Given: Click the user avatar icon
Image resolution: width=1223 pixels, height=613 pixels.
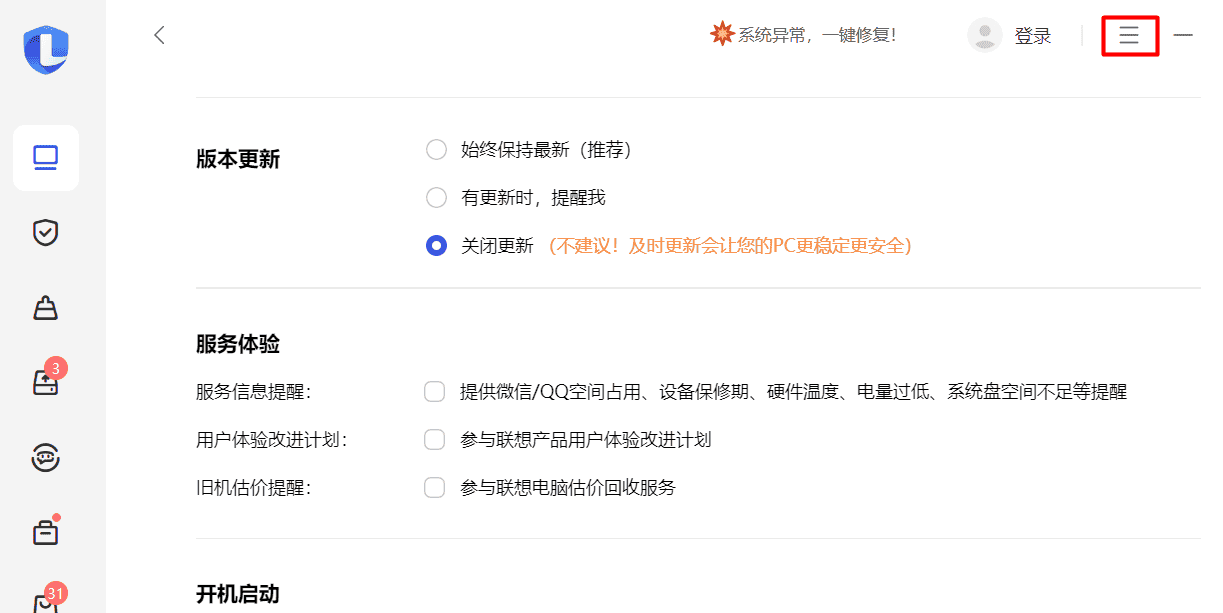Looking at the screenshot, I should pos(984,36).
